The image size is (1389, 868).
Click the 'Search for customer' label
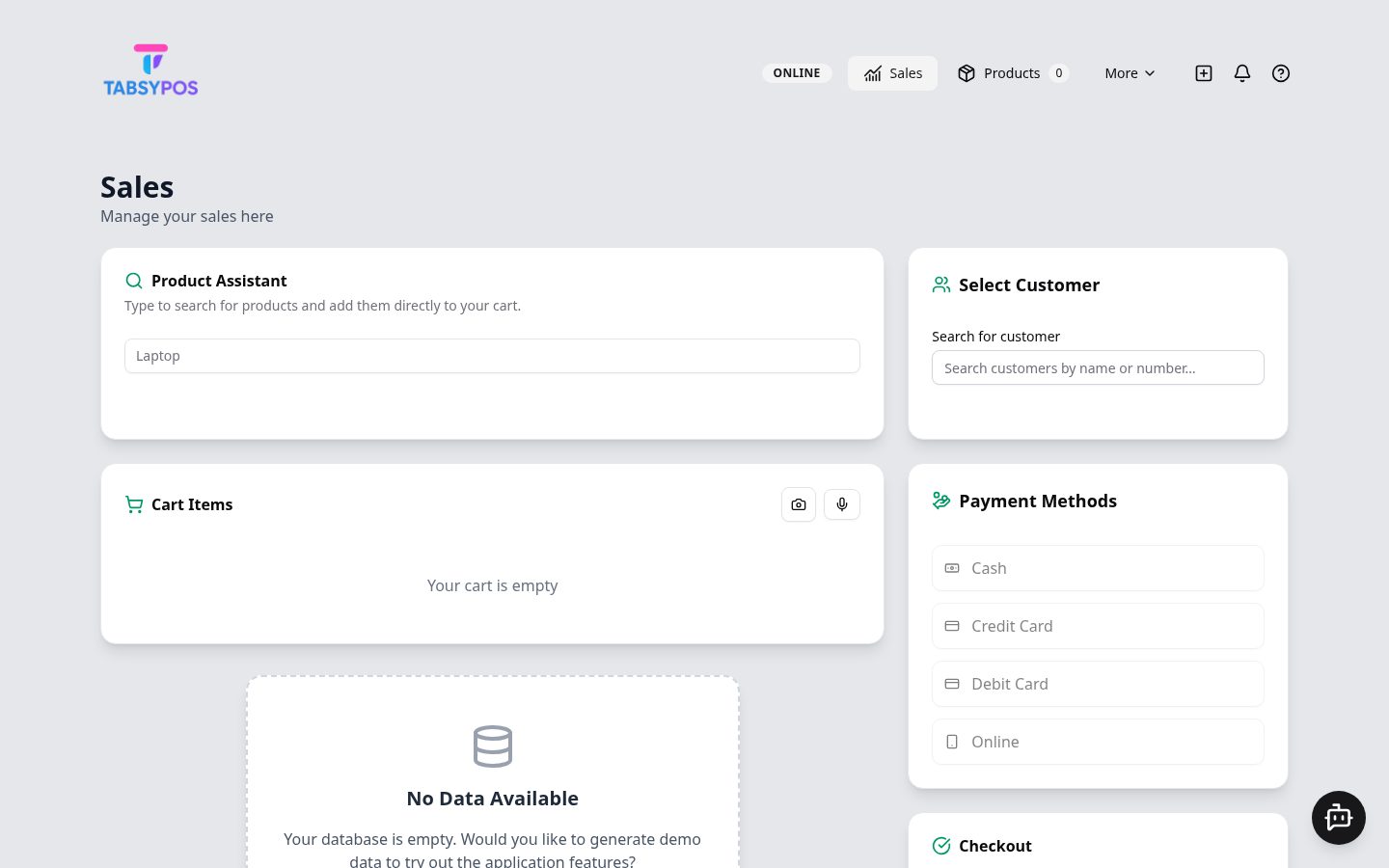[995, 337]
